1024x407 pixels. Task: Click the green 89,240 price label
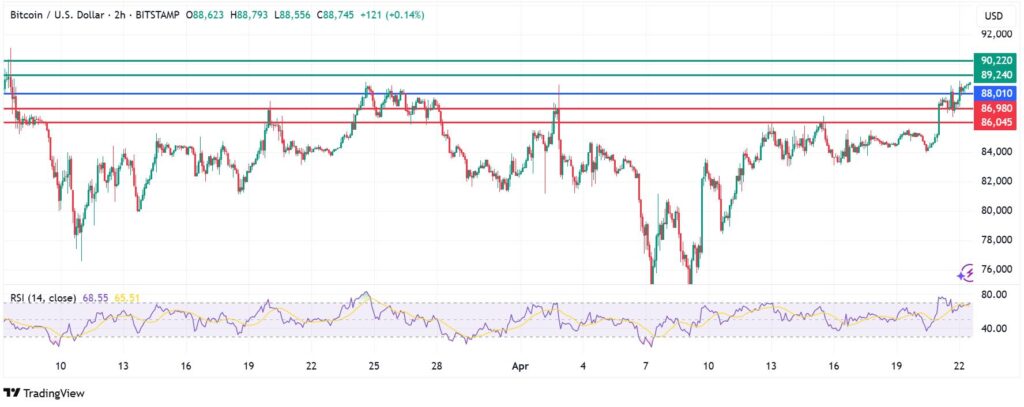click(997, 75)
